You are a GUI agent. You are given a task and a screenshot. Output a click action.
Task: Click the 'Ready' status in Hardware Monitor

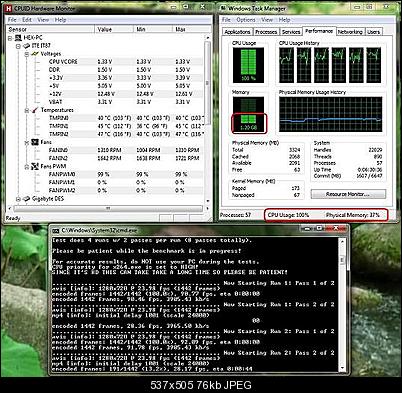(13, 218)
